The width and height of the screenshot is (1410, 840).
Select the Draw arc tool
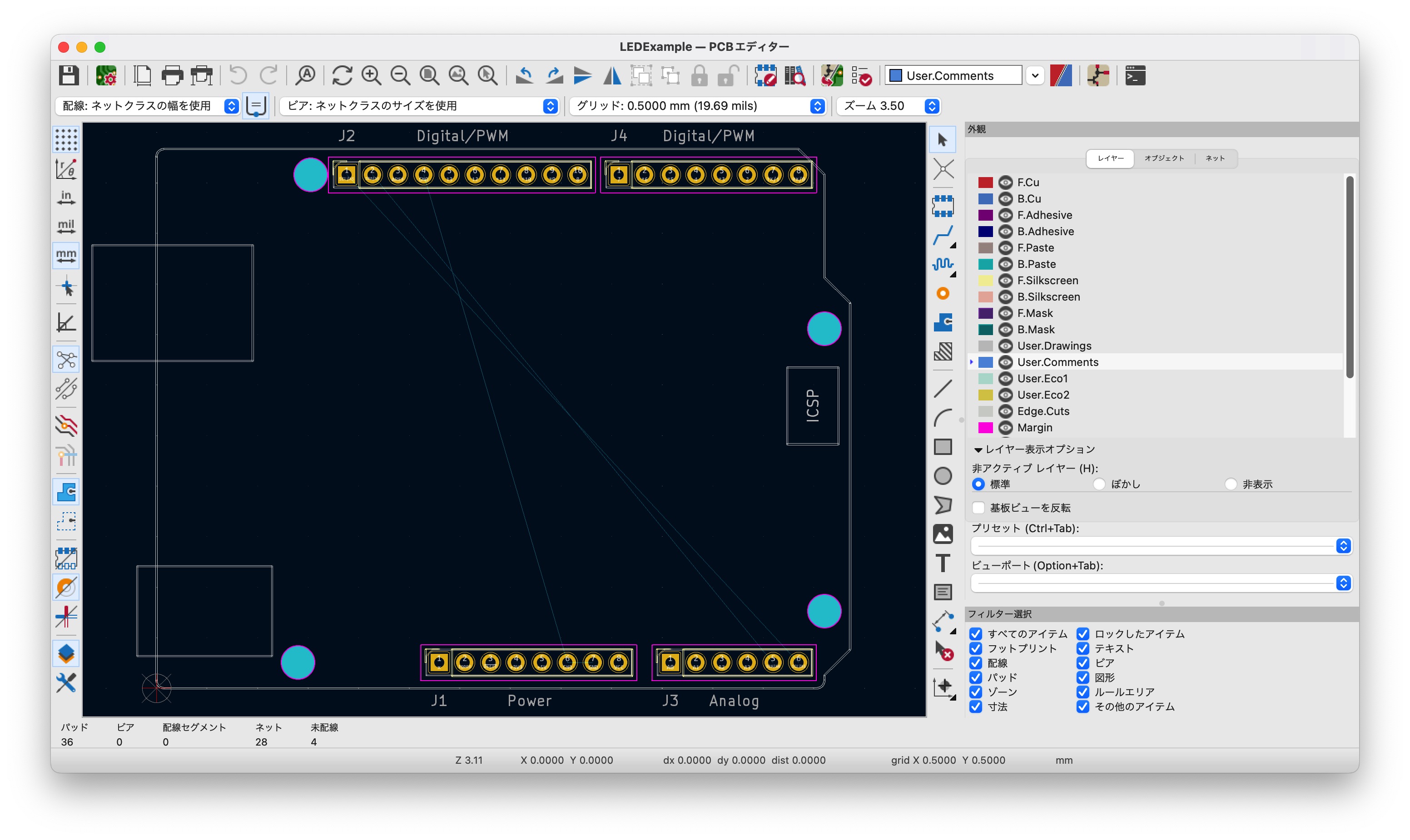(943, 418)
